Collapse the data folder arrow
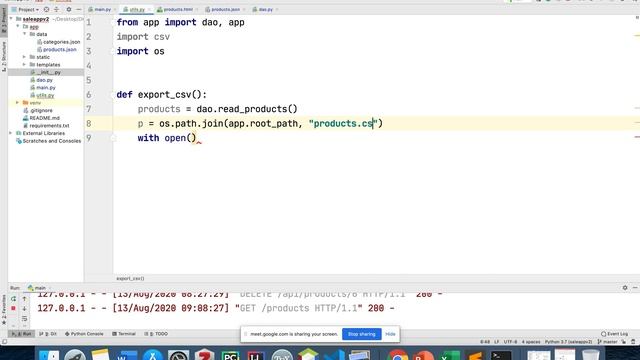640x360 pixels. click(x=24, y=34)
